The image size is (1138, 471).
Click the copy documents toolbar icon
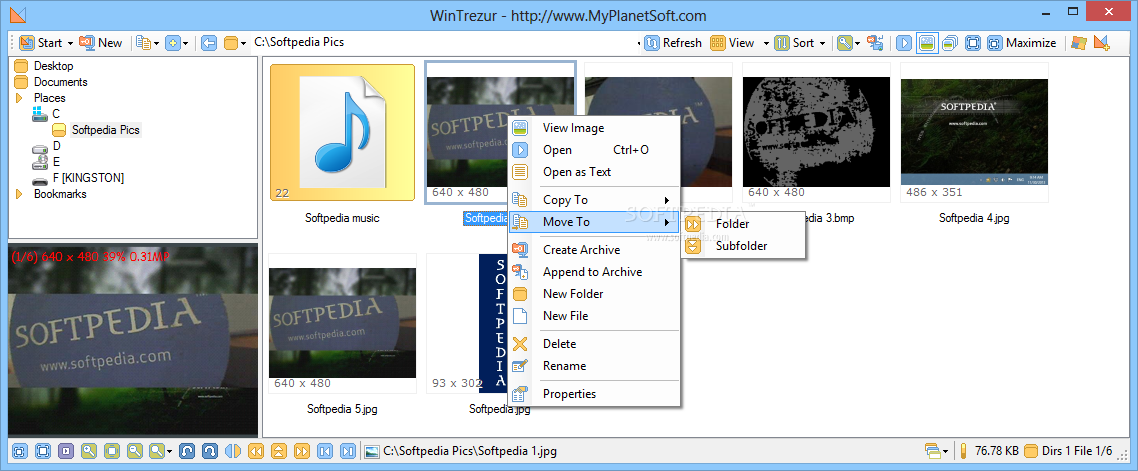point(144,43)
